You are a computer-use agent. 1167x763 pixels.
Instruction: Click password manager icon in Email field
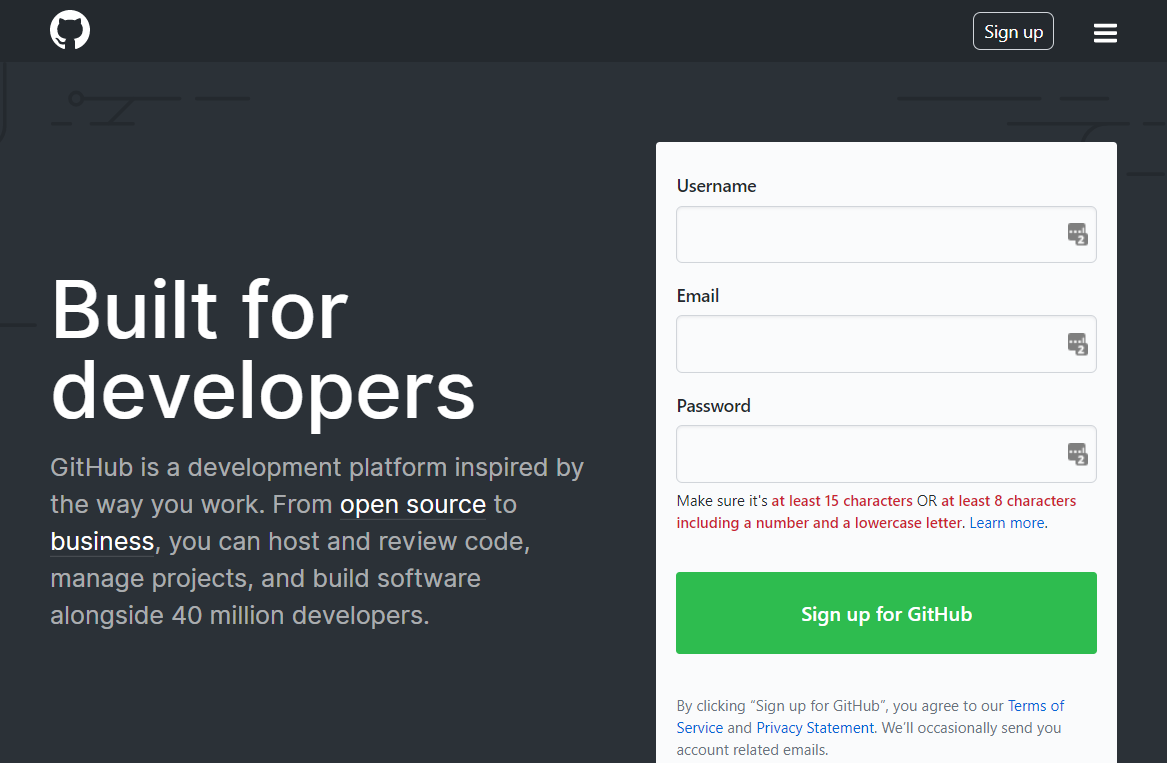coord(1078,344)
